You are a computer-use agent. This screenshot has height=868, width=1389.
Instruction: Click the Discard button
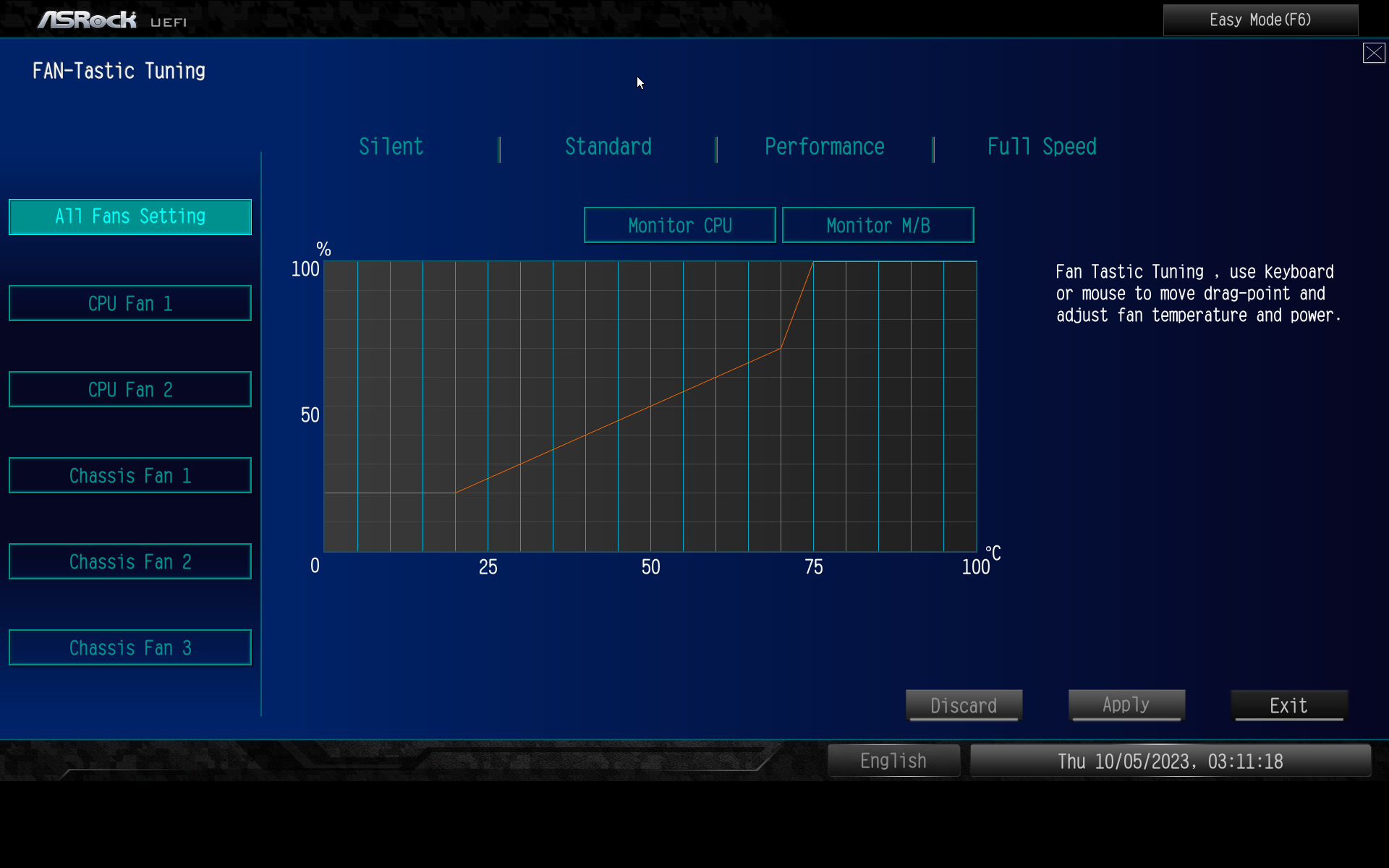pyautogui.click(x=964, y=705)
